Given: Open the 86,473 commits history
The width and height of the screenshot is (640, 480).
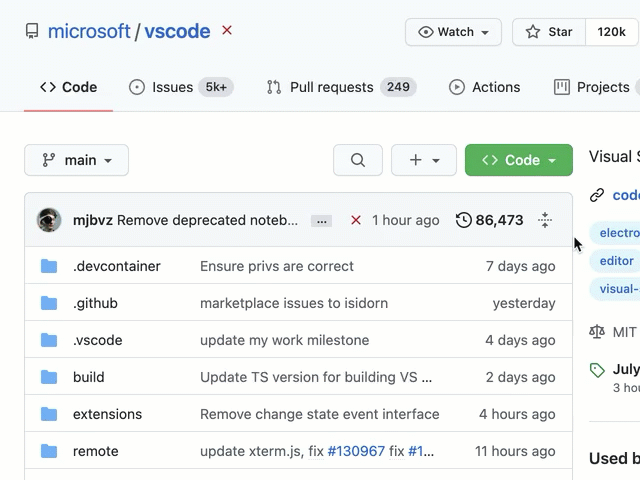Looking at the screenshot, I should point(489,220).
